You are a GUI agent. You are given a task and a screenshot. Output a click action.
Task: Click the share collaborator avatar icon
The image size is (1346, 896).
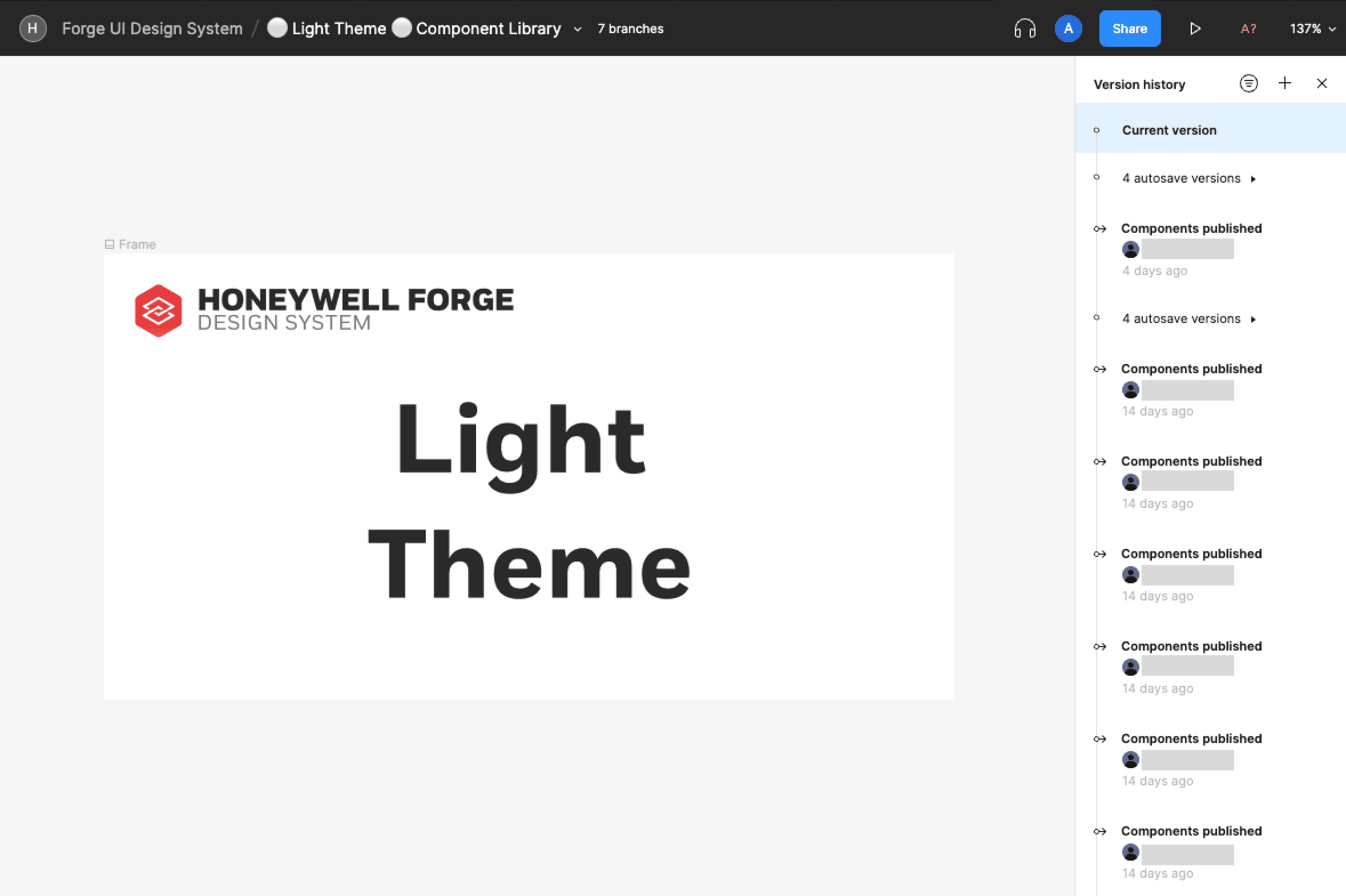coord(1067,28)
